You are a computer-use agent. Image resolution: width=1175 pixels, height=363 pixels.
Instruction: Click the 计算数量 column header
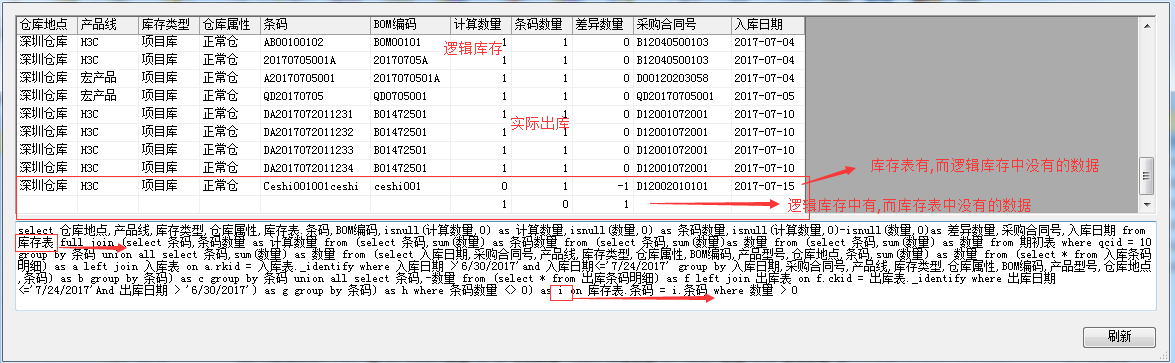click(x=482, y=25)
